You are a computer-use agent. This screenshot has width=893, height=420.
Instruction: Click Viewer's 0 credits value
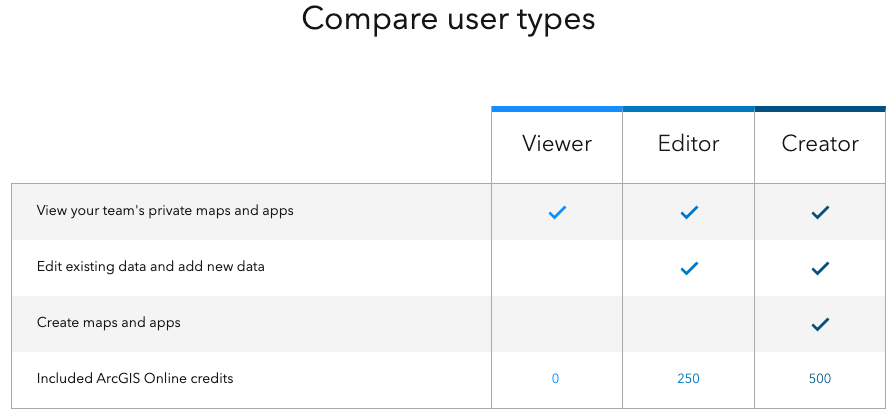pos(555,379)
